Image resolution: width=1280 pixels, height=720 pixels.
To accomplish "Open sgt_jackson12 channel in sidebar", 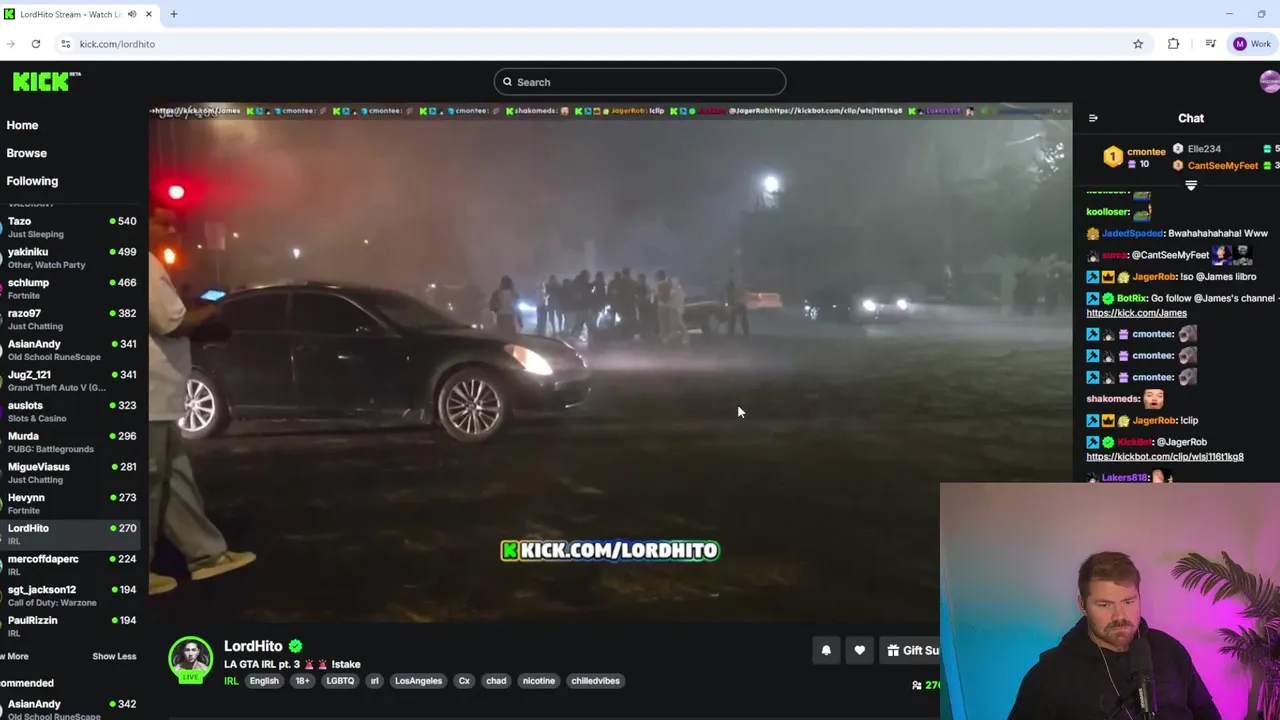I will [70, 596].
